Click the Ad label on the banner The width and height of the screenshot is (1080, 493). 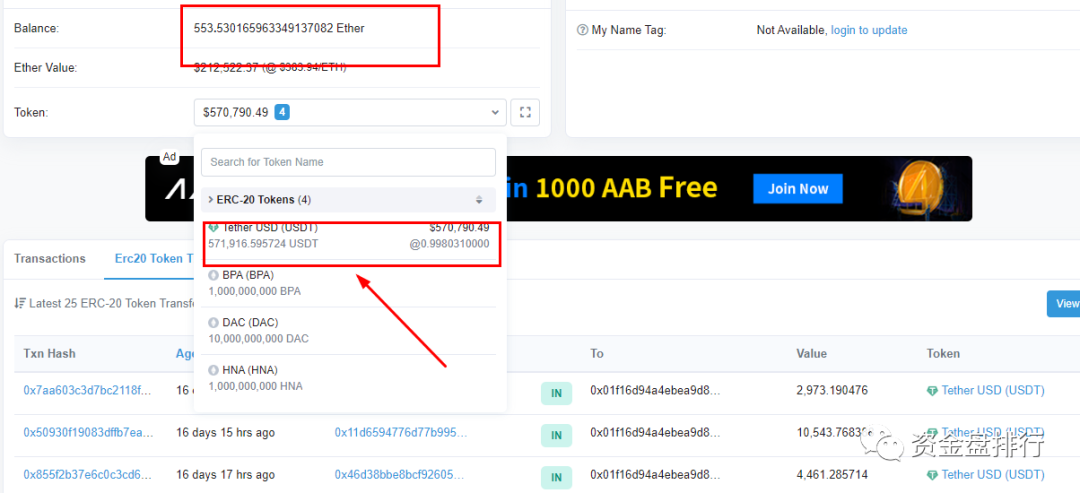click(169, 157)
